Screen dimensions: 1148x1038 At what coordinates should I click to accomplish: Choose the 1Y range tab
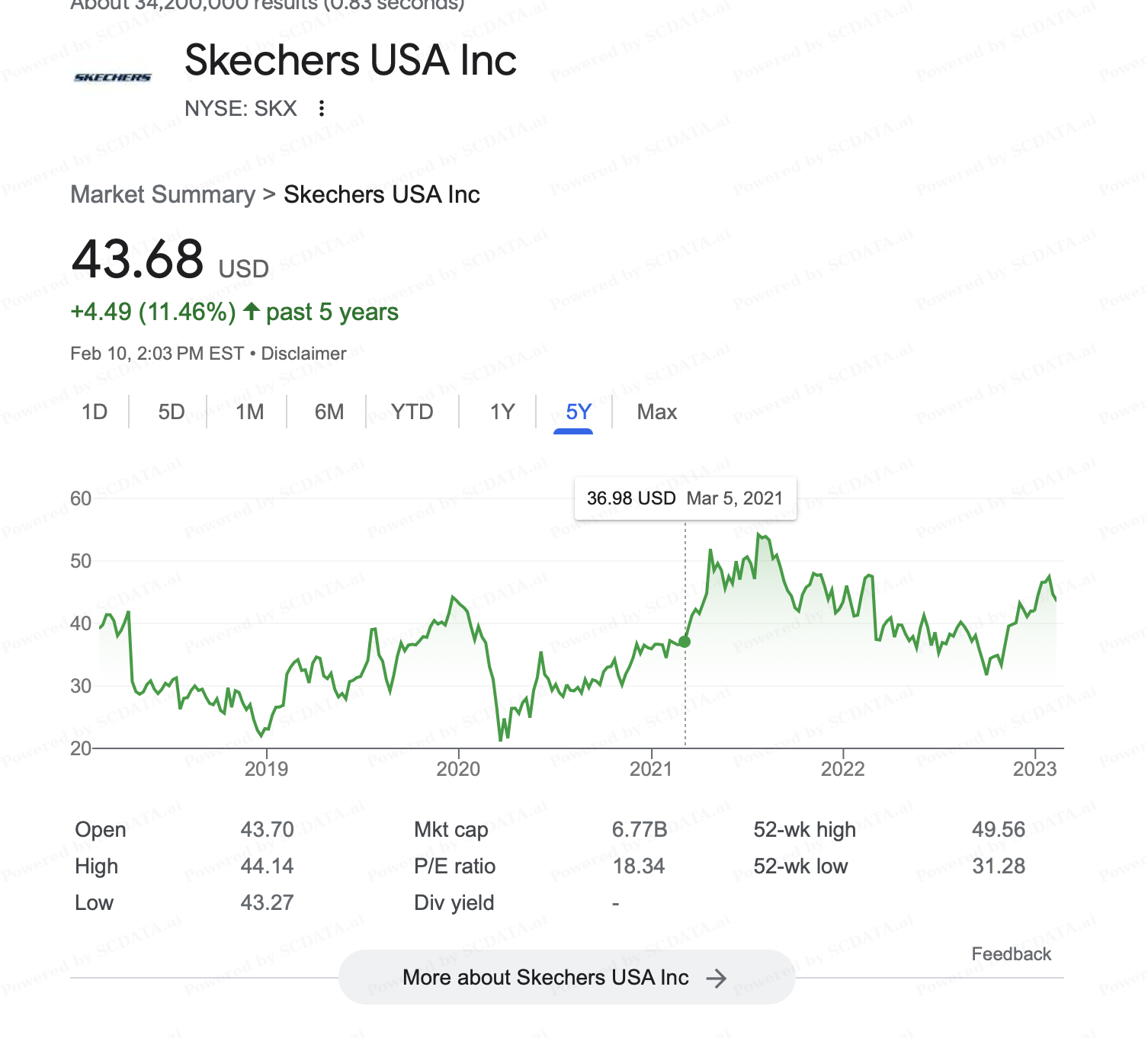point(502,412)
